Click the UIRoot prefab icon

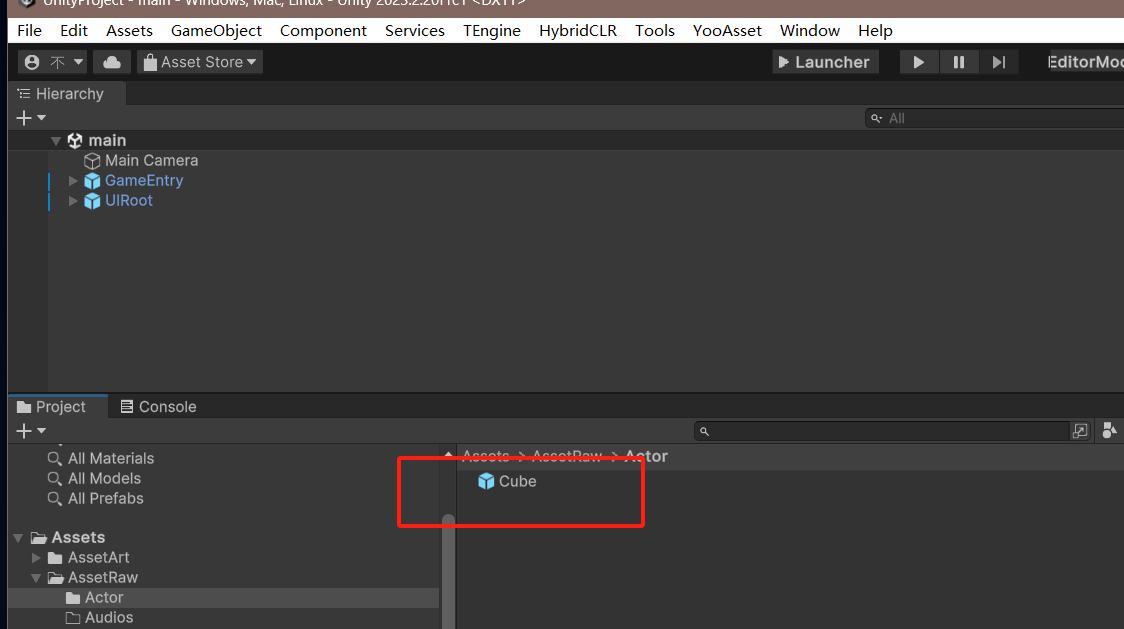click(x=92, y=201)
